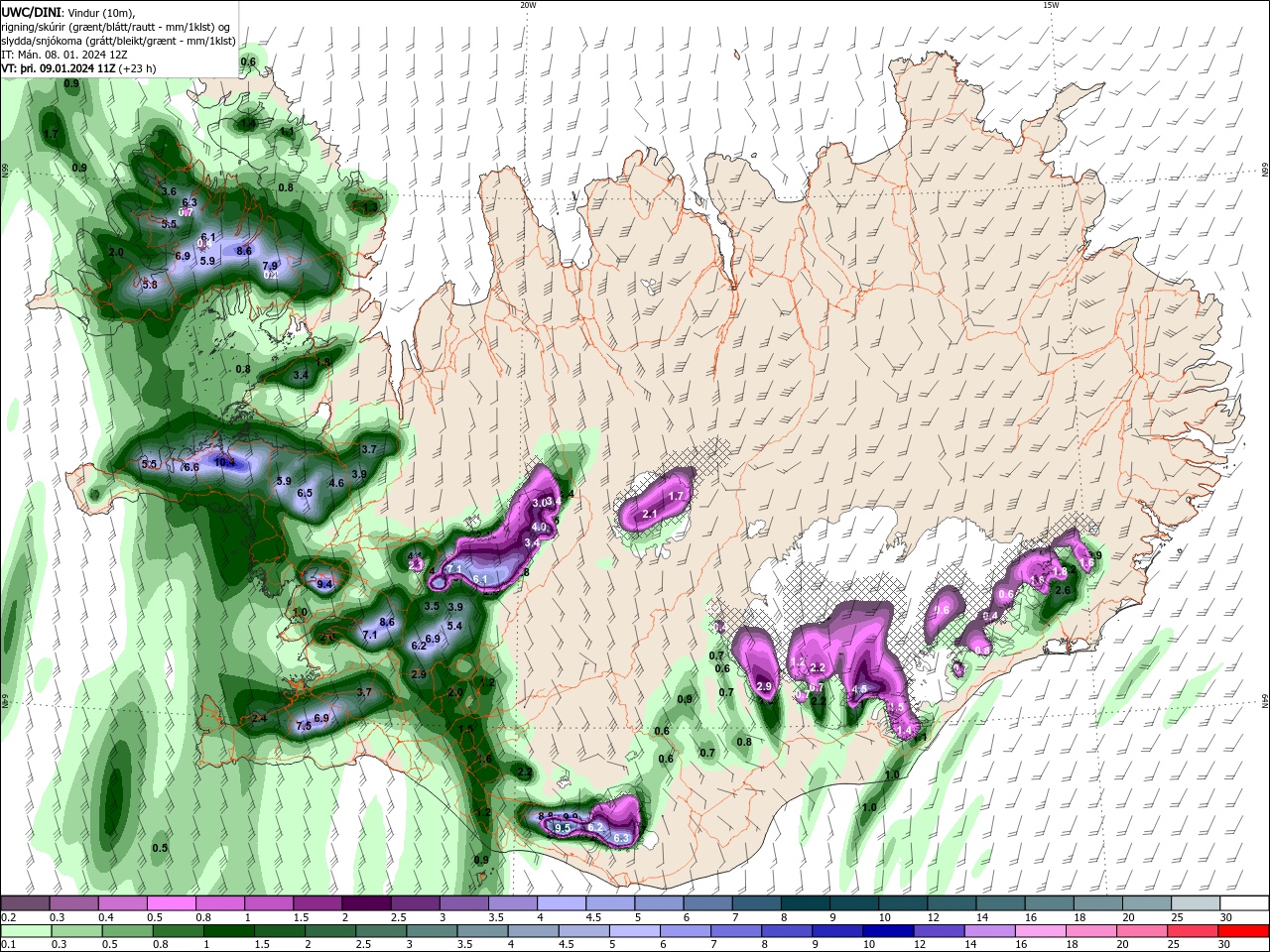
Task: Click the 4.6 precipitation value
Action: point(336,483)
